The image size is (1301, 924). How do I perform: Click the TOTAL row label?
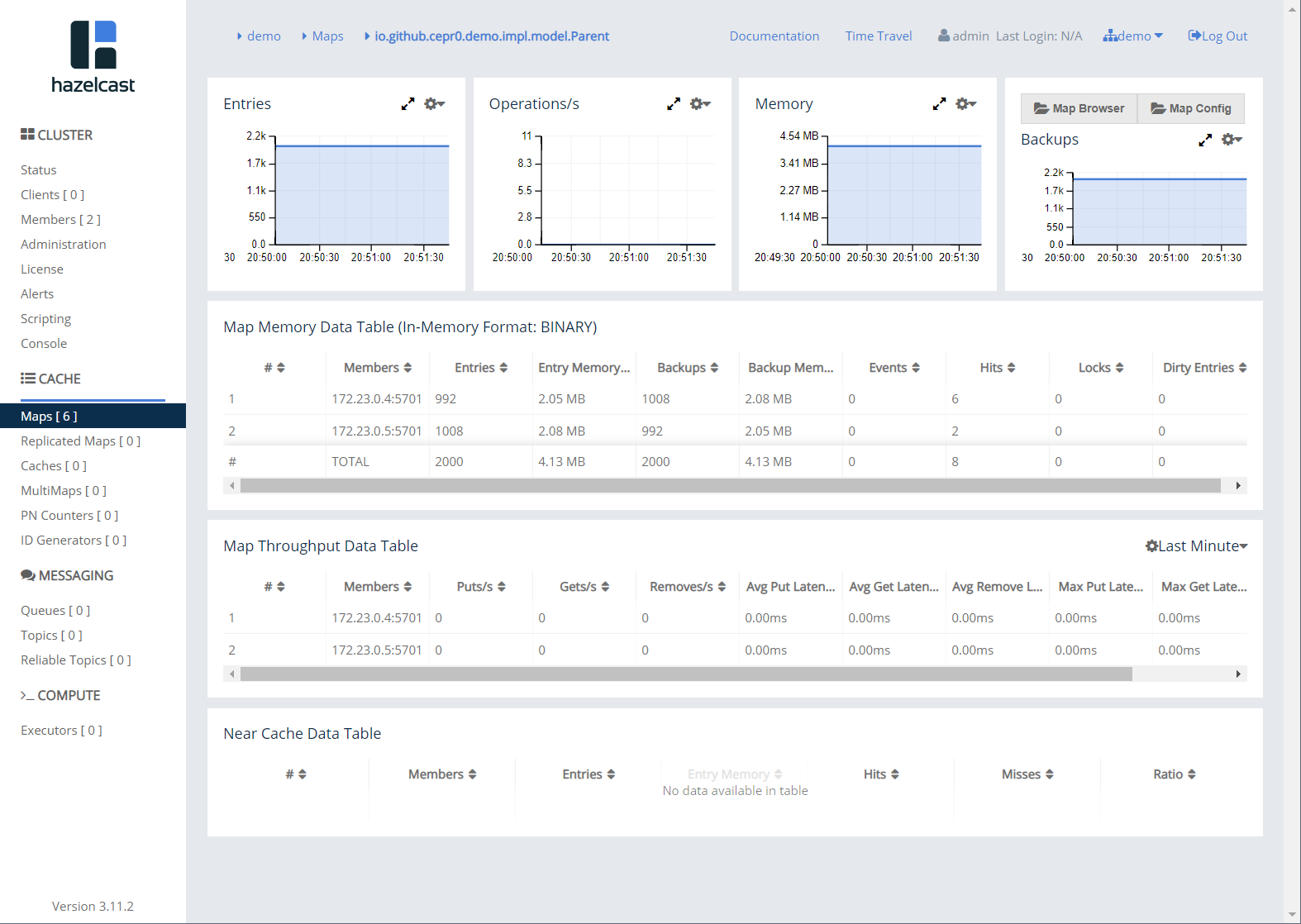(x=350, y=462)
